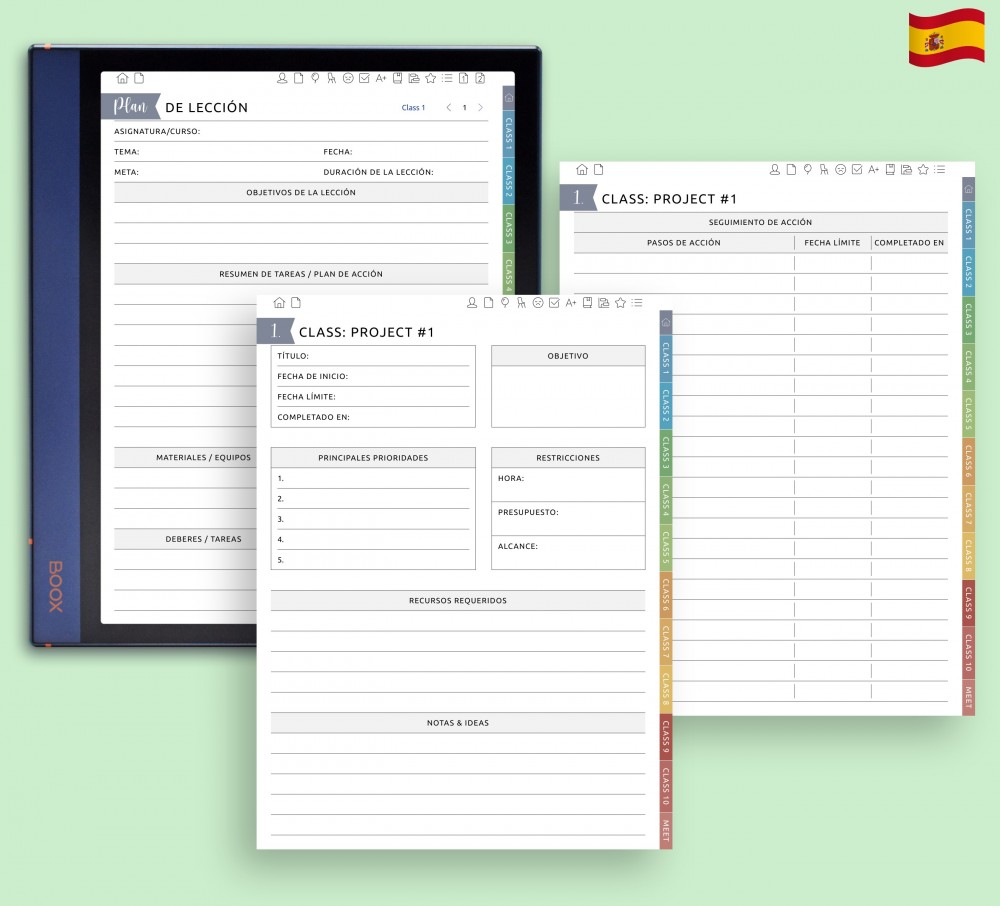Click the Plan banner on the lesson page
The image size is (1000, 906).
coord(130,104)
